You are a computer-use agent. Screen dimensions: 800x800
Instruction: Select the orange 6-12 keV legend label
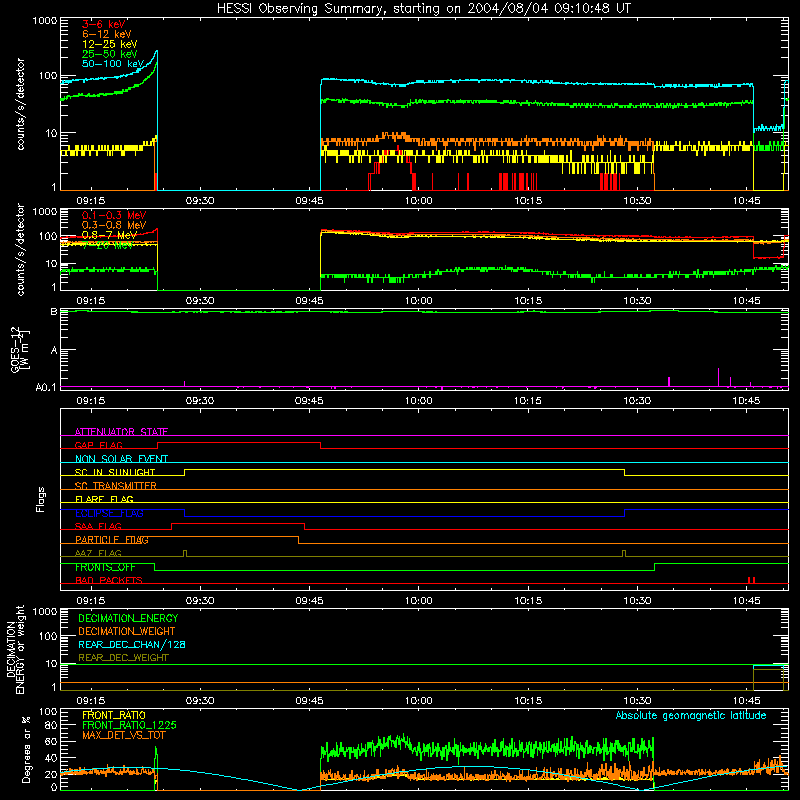[106, 34]
